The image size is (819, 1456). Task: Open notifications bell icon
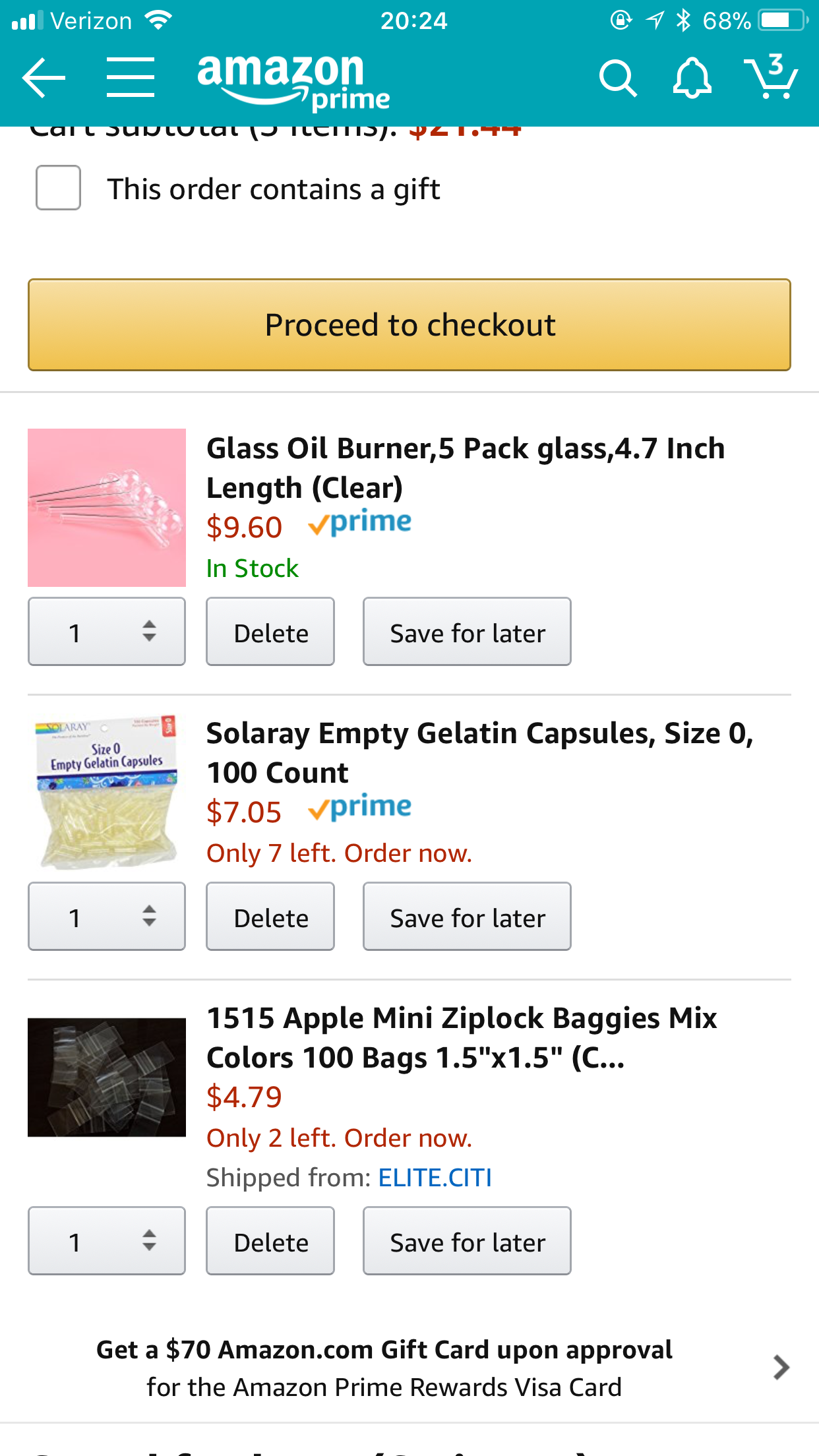coord(692,78)
